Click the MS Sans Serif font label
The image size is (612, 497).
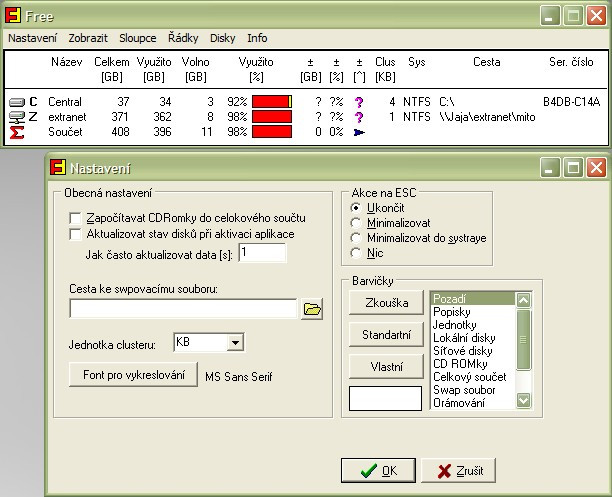tap(238, 377)
